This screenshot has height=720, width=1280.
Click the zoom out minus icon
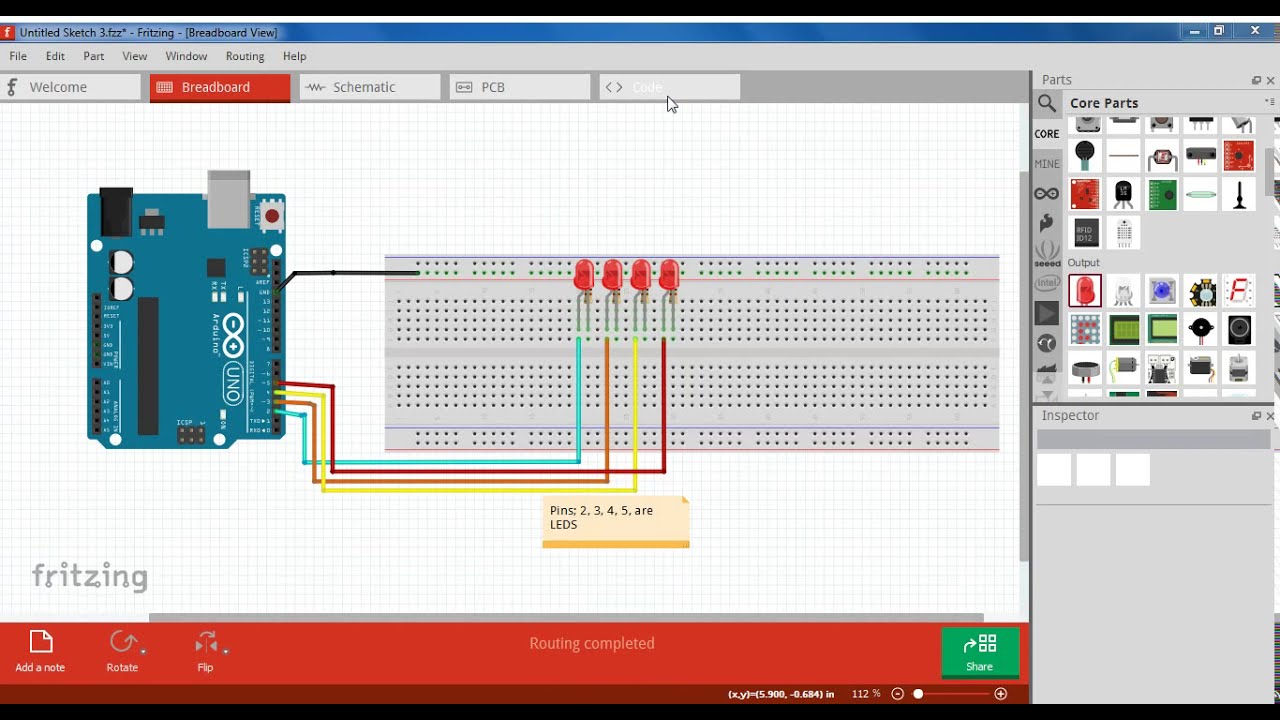[x=897, y=694]
